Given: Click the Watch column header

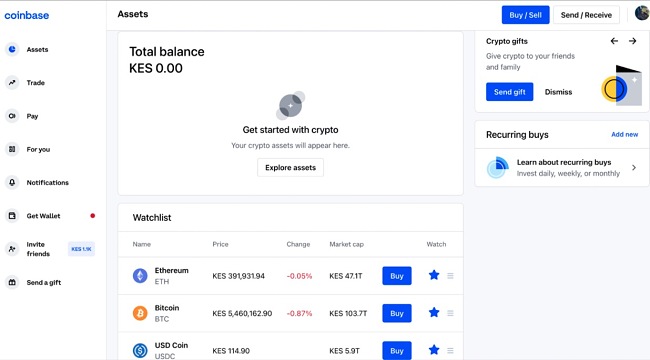Looking at the screenshot, I should 437,244.
